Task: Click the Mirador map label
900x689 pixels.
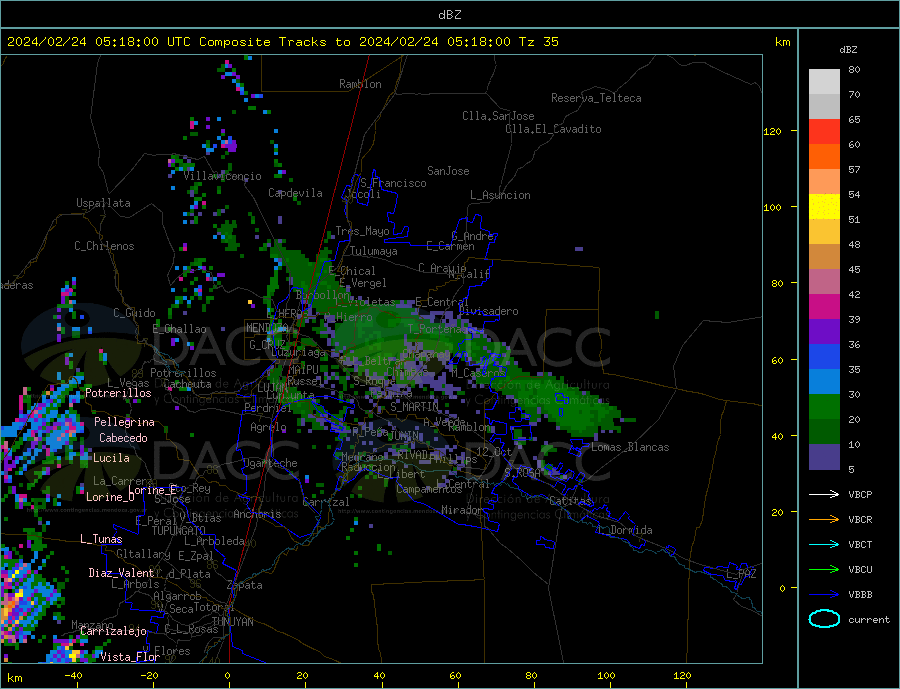Action: 462,510
